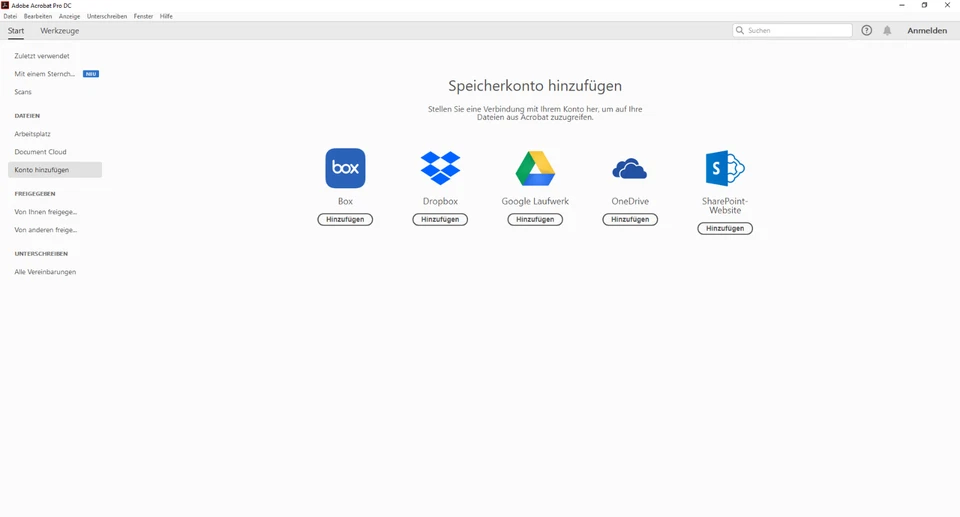Select Scans in sidebar

tap(23, 92)
